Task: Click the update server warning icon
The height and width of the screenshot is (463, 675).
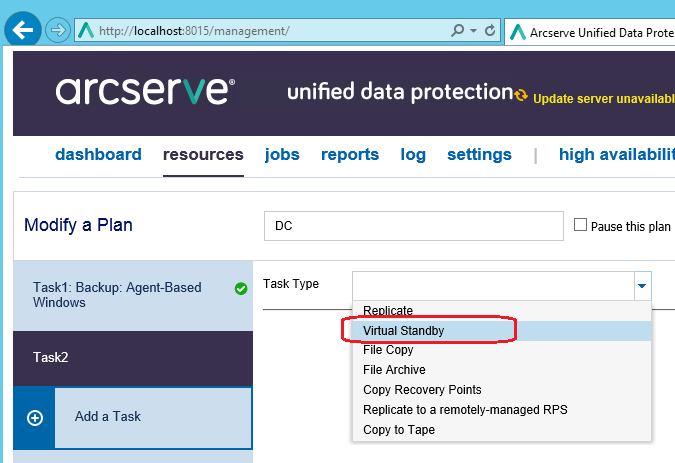Action: pyautogui.click(x=520, y=95)
